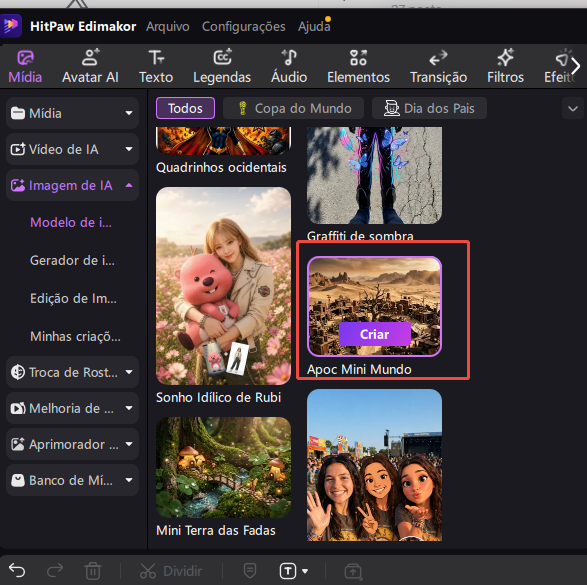Open the Configurações menu

[x=244, y=27]
